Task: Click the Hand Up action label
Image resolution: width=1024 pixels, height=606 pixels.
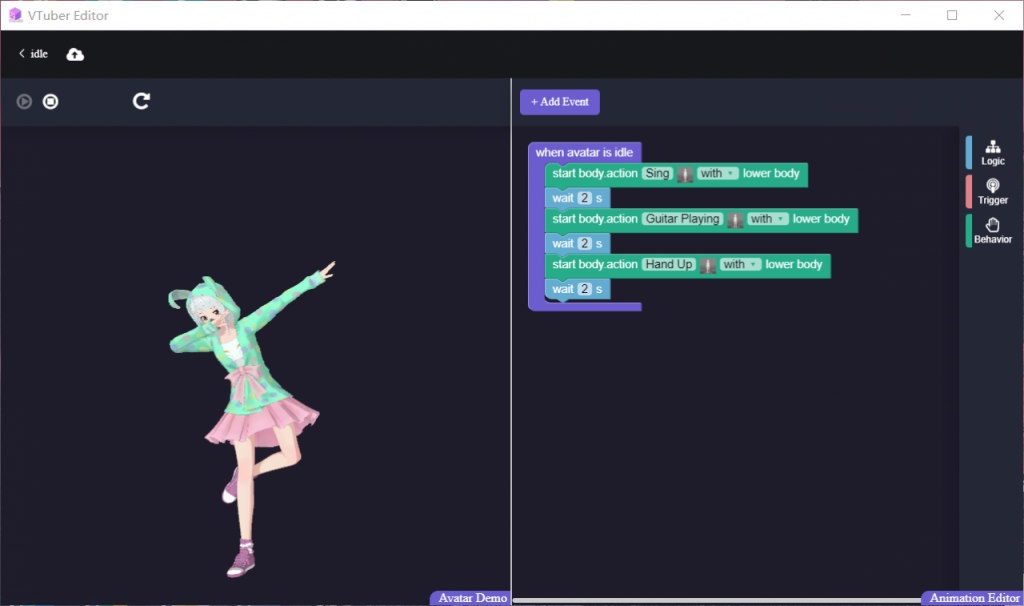Action: [x=668, y=264]
